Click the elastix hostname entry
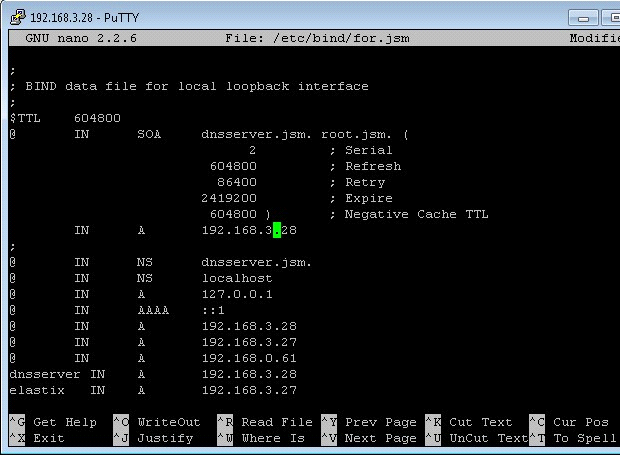The width and height of the screenshot is (620, 455). click(37, 390)
